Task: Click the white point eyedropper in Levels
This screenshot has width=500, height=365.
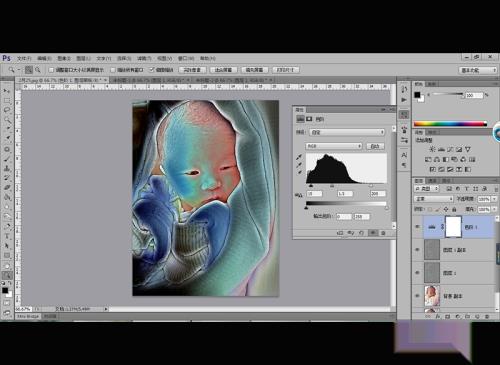Action: click(x=299, y=172)
